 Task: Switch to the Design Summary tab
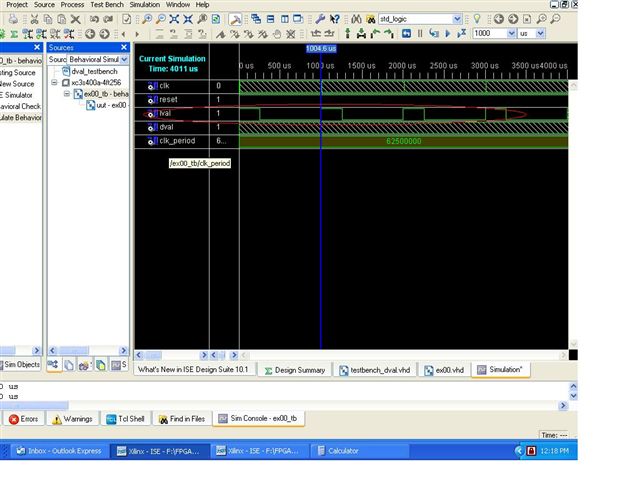[x=294, y=370]
